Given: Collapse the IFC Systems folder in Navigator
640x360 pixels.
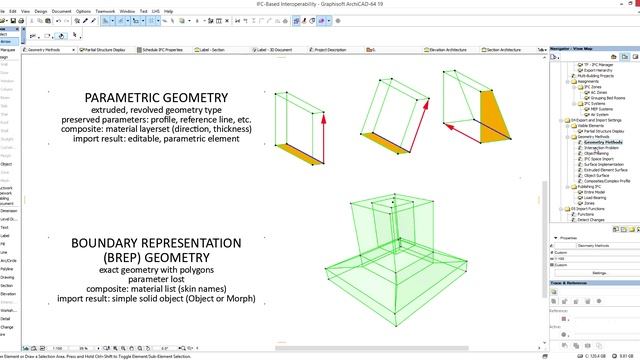Looking at the screenshot, I should [x=573, y=104].
